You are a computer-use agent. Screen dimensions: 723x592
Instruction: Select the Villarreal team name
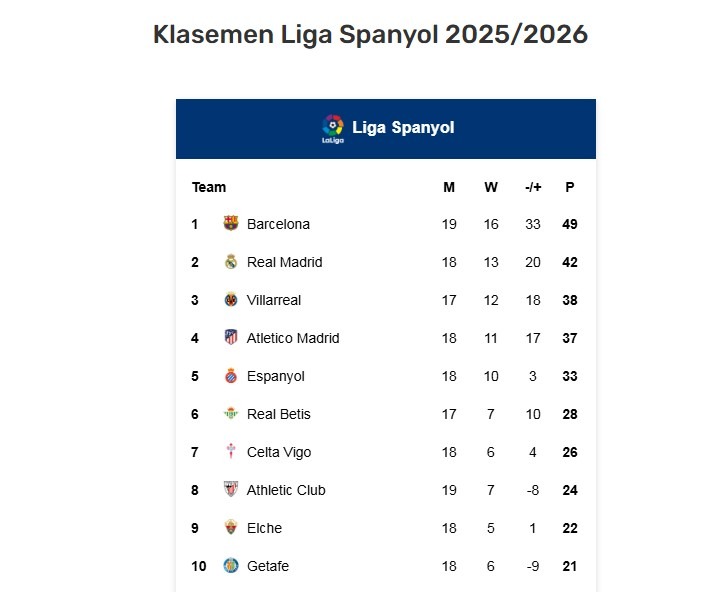click(273, 300)
